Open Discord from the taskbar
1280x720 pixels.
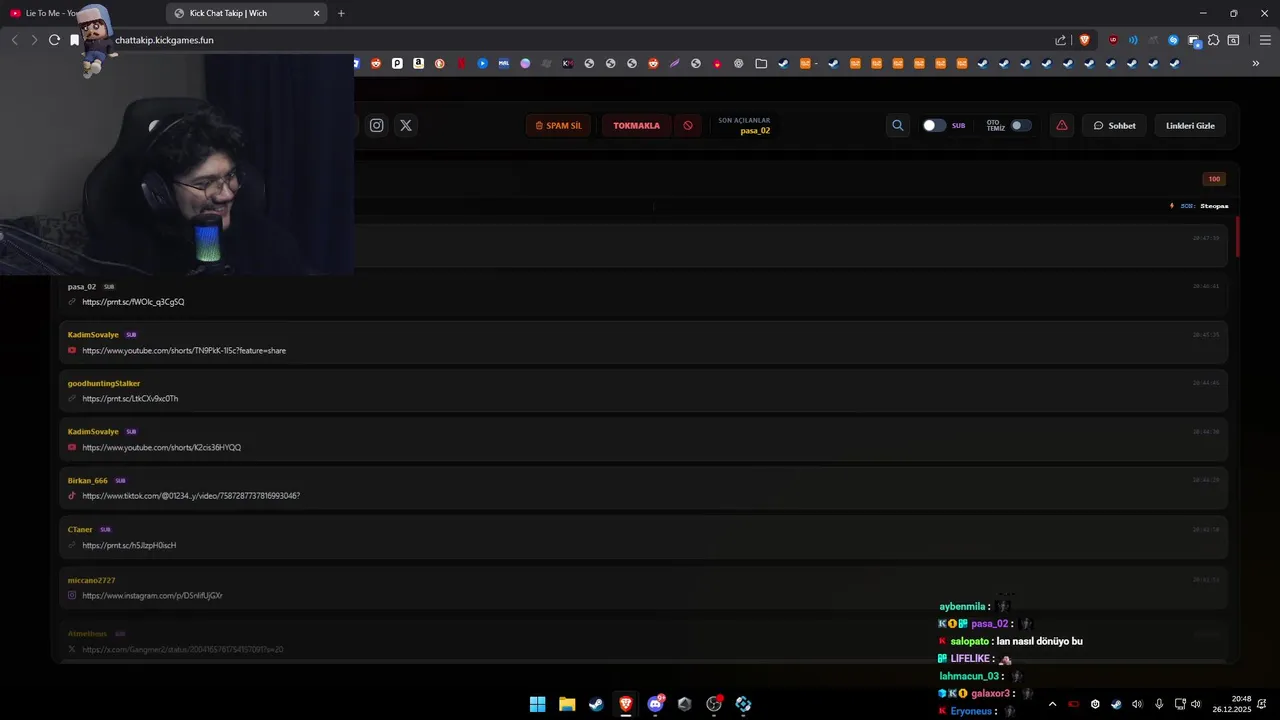[655, 704]
